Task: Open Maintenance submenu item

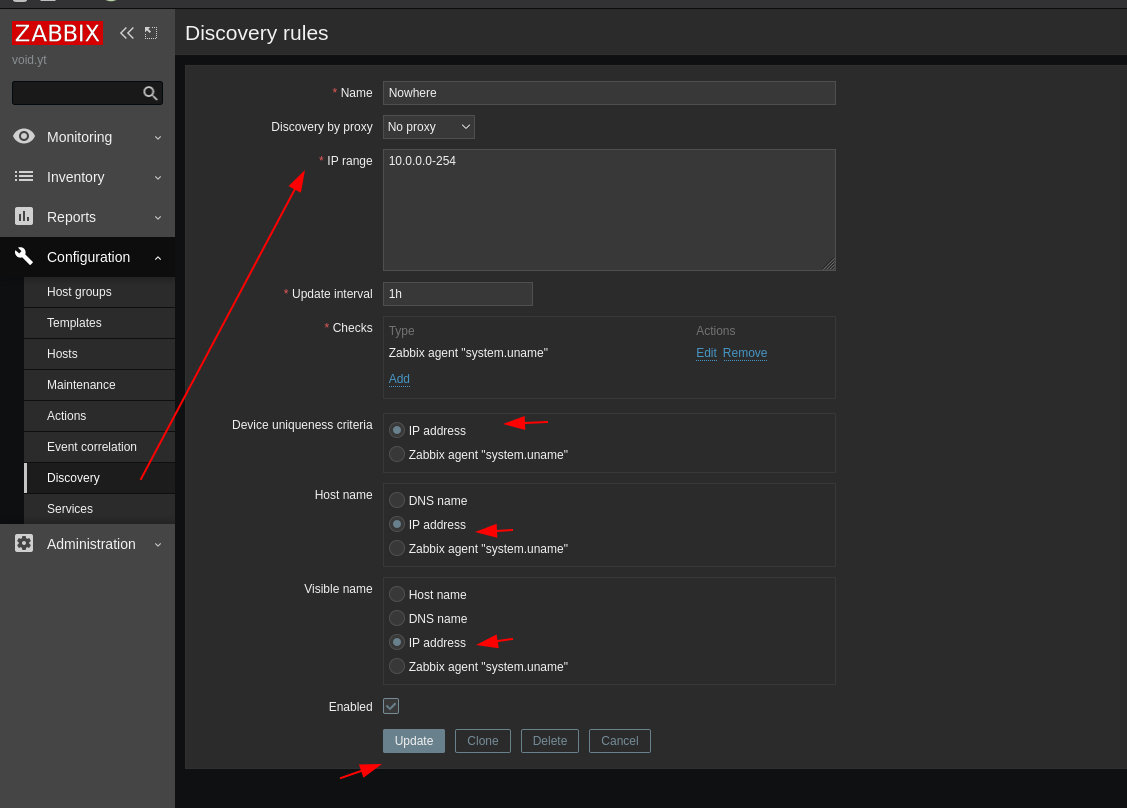Action: (x=99, y=385)
